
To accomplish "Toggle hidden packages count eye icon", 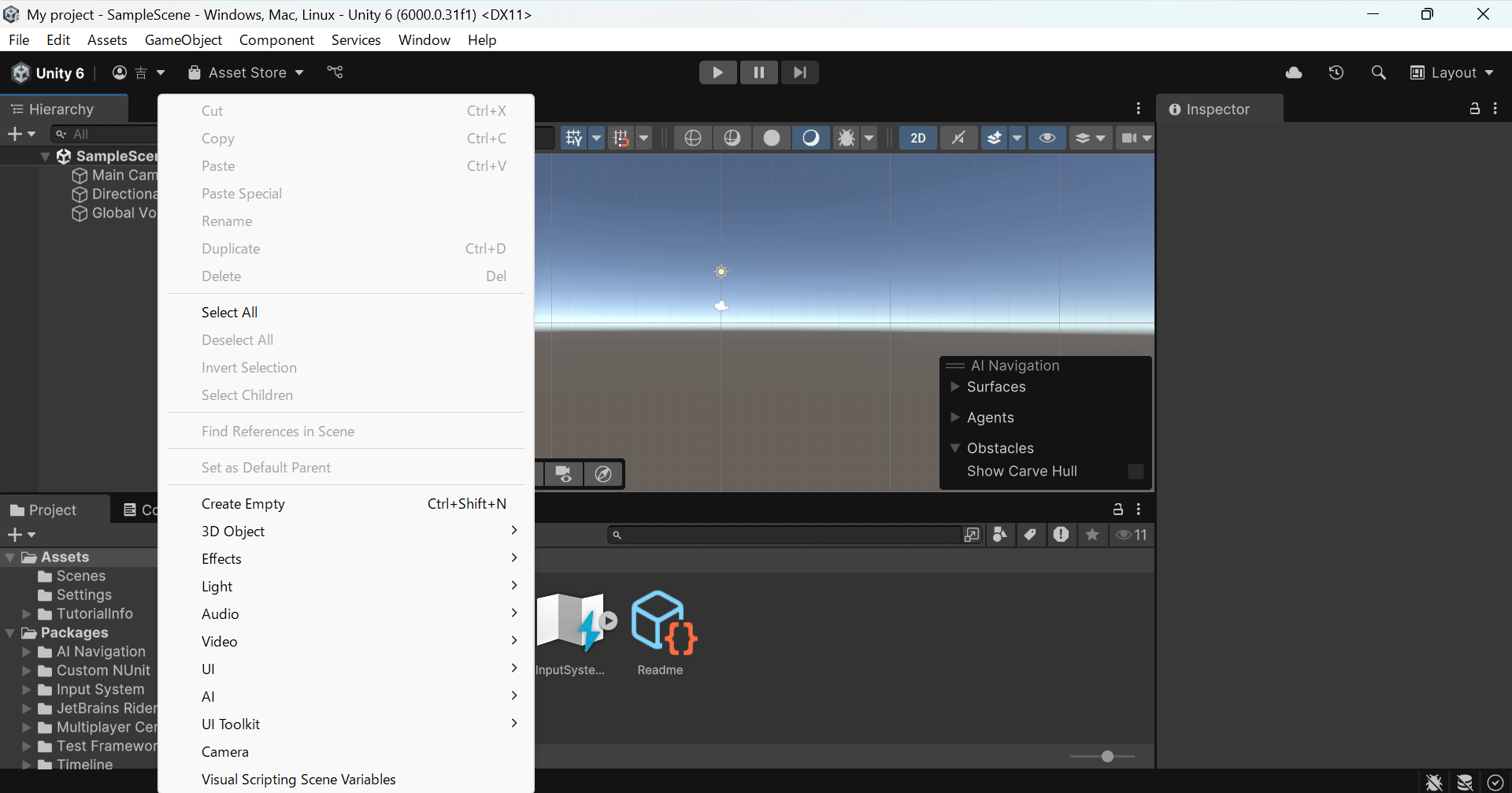I will pyautogui.click(x=1131, y=535).
